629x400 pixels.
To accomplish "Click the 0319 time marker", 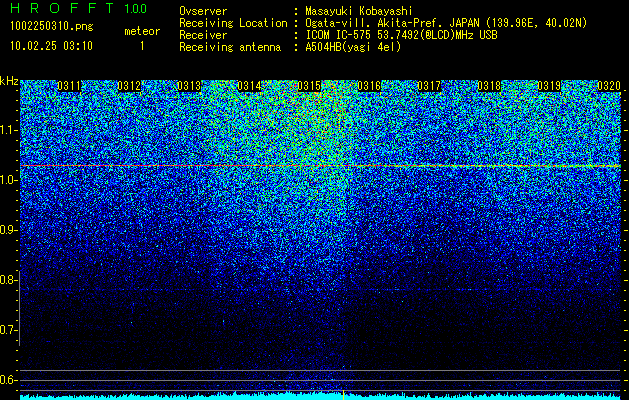I will [x=549, y=86].
